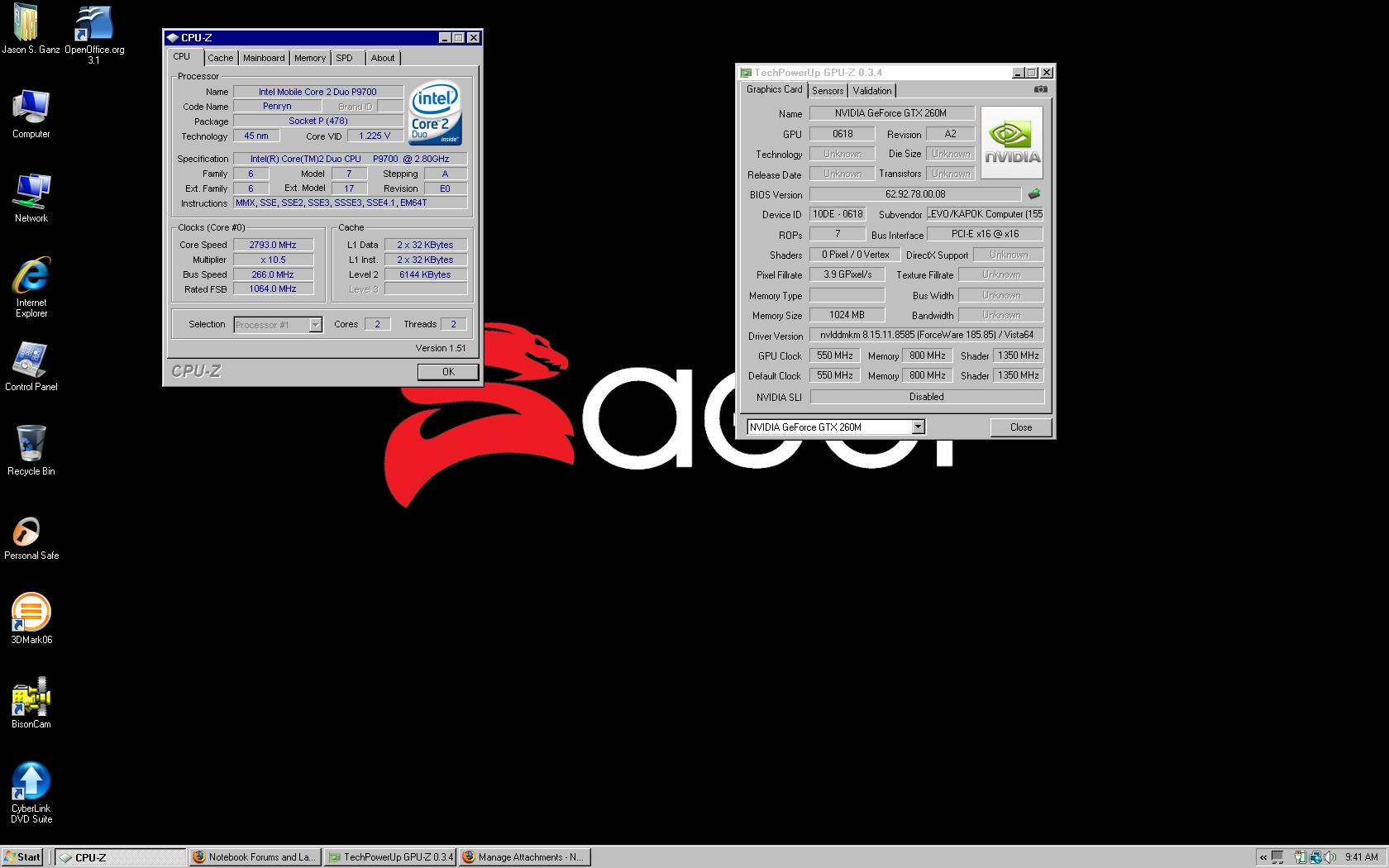Open the Computer desktop icon
The width and height of the screenshot is (1389, 868).
tap(31, 107)
